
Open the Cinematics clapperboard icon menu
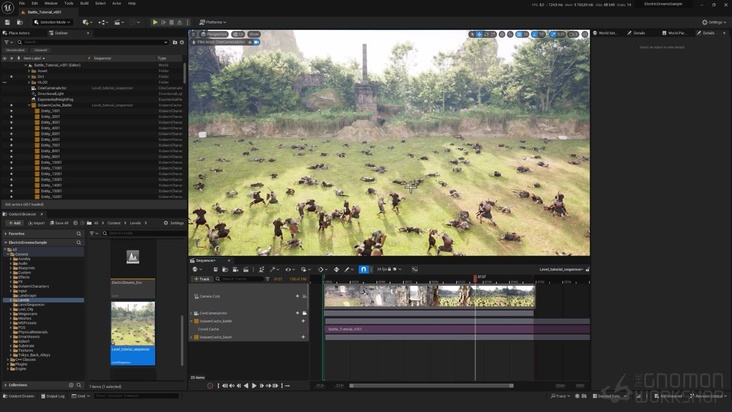(x=120, y=22)
